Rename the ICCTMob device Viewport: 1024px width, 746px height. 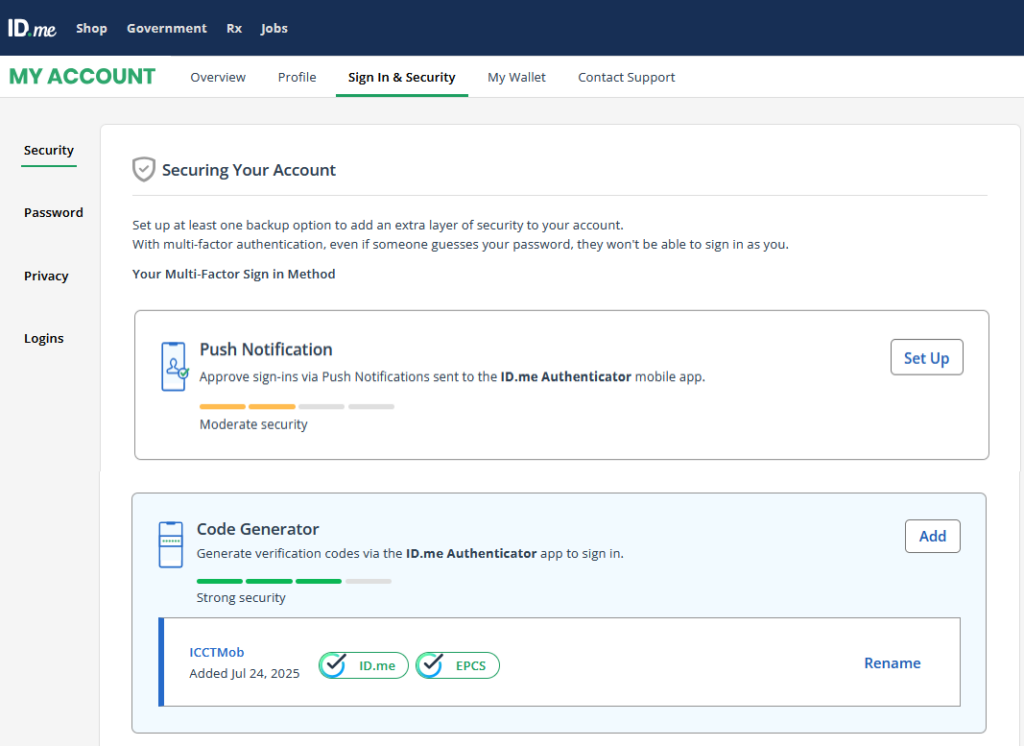[892, 663]
